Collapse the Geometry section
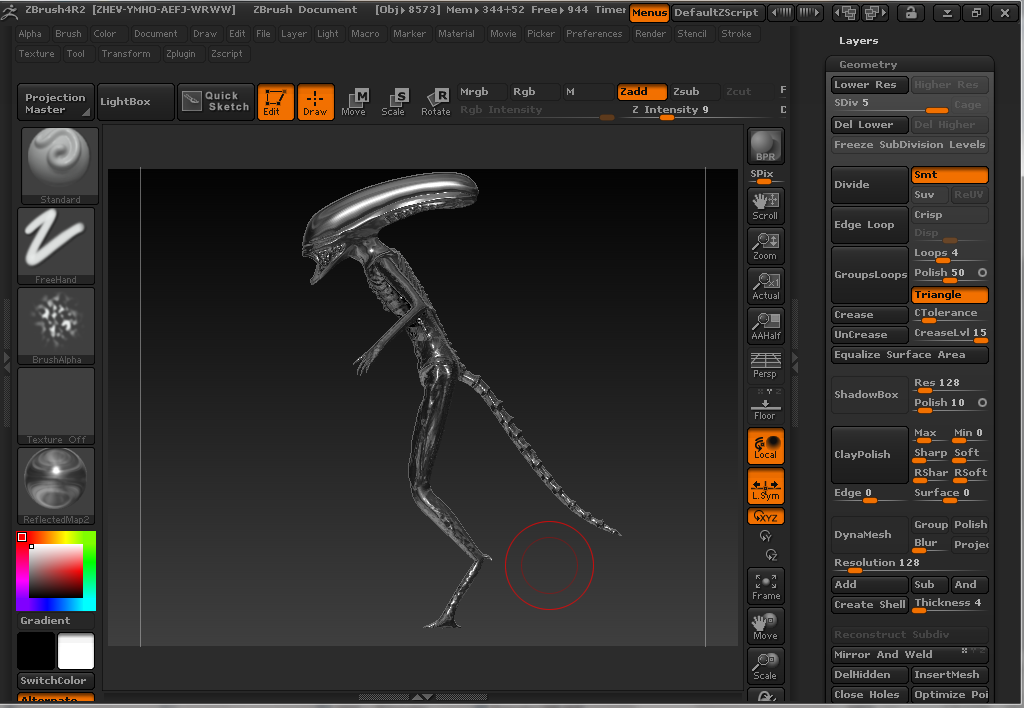Screen dimensions: 1024x708 [x=868, y=64]
